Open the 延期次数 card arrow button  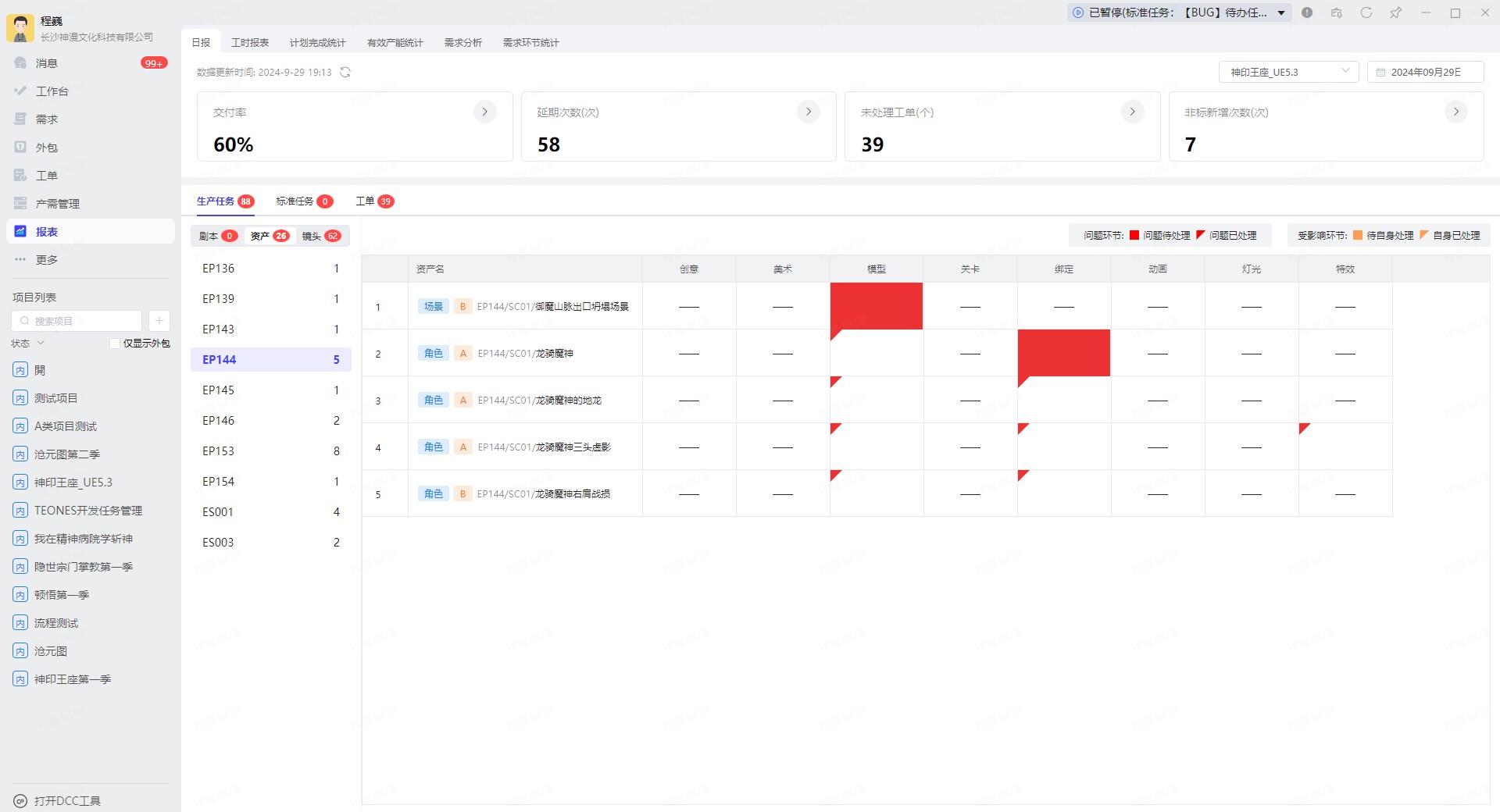pos(808,112)
